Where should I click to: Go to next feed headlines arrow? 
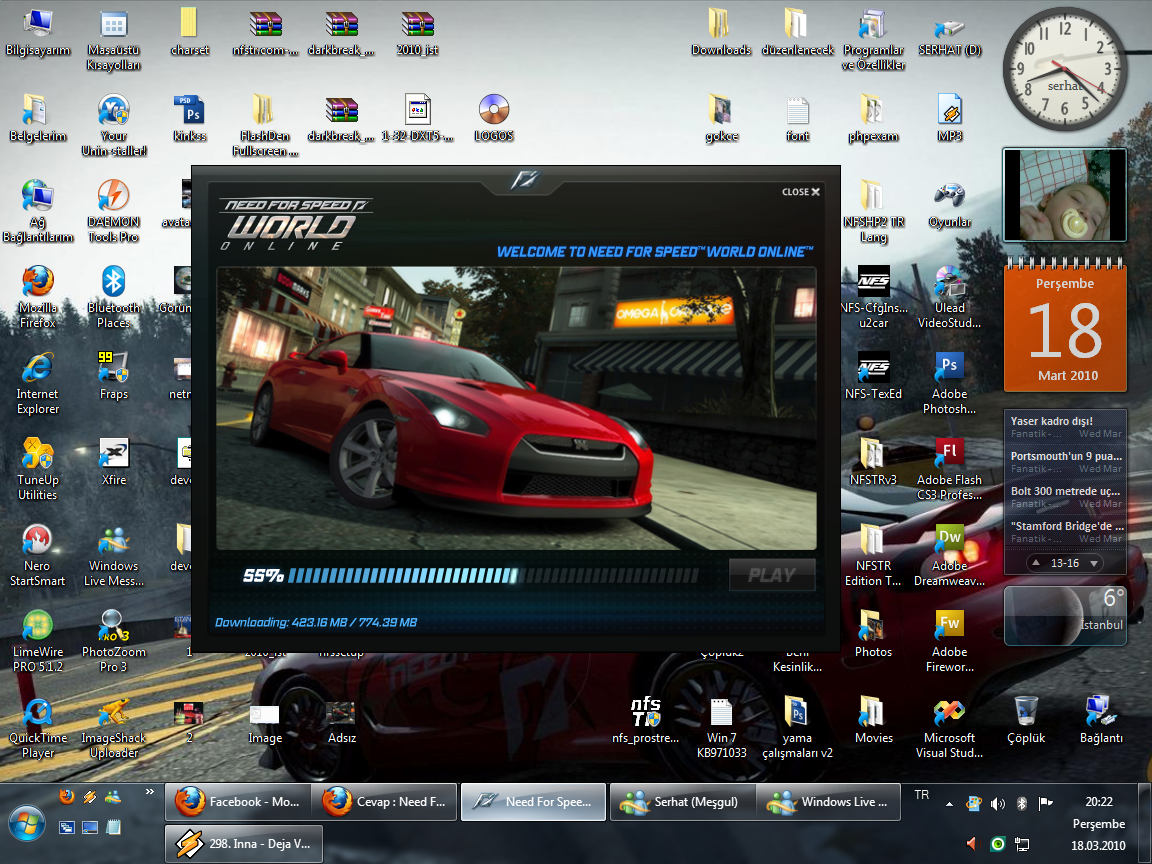point(1093,563)
